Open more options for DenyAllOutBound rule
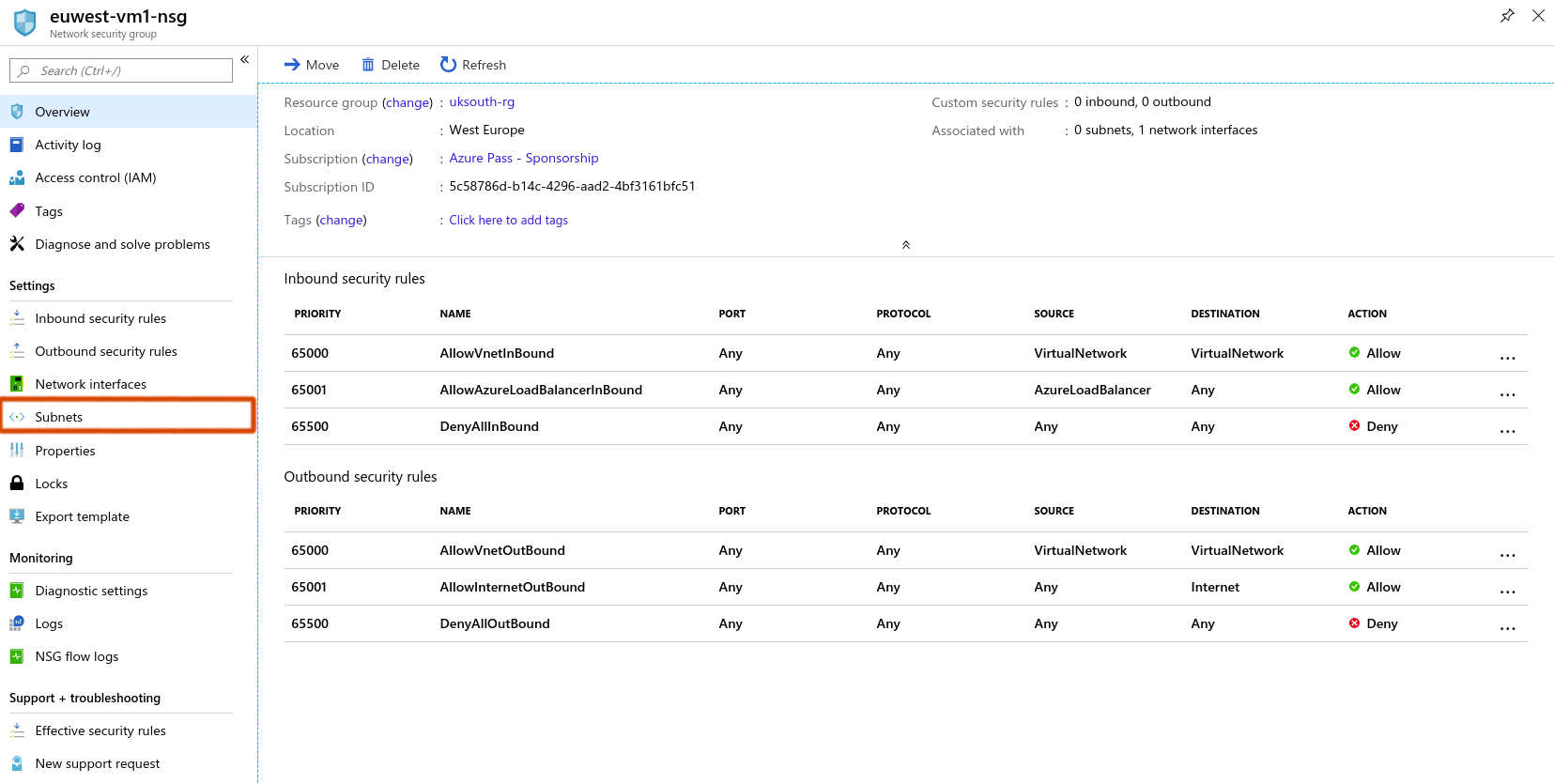Image resolution: width=1554 pixels, height=784 pixels. 1508,628
